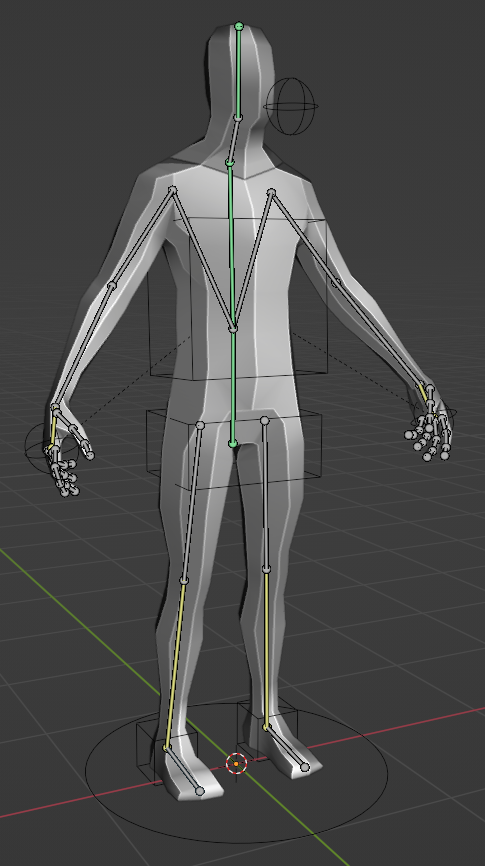Select the clavicle bone leading to screen-right shoulder
The image size is (485, 866).
[252, 260]
